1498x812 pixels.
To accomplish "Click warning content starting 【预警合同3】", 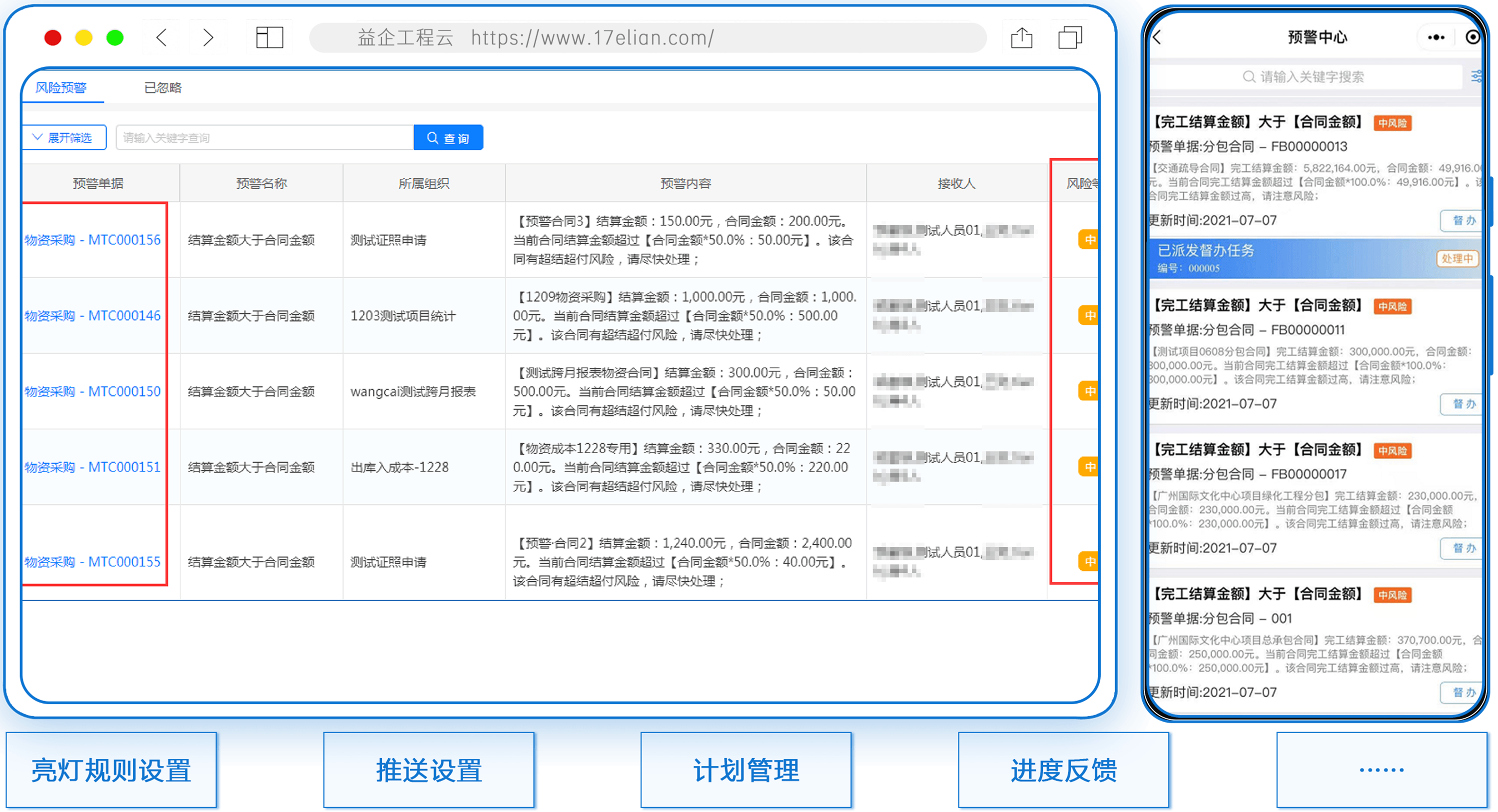I will coord(684,240).
